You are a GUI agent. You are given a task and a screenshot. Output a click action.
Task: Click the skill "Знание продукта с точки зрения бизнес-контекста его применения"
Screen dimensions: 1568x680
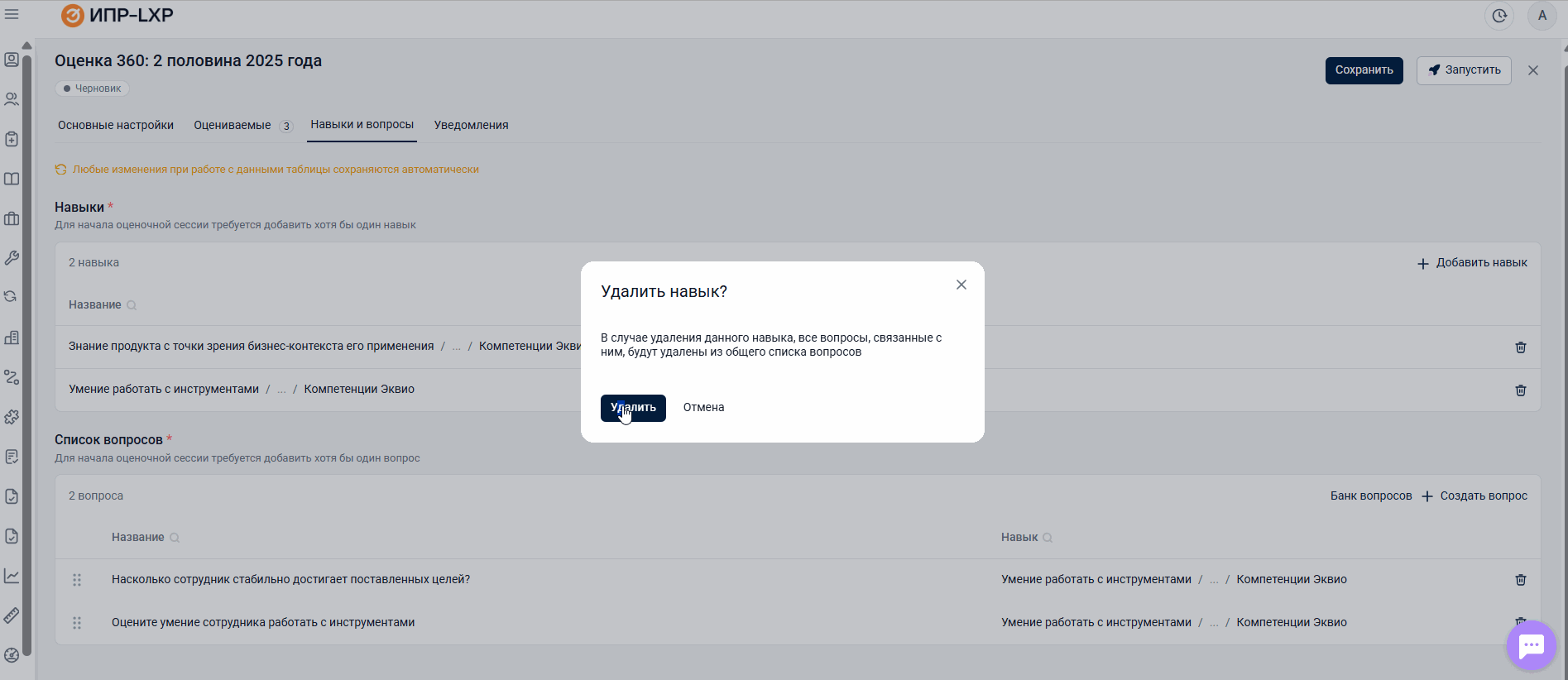click(x=252, y=347)
